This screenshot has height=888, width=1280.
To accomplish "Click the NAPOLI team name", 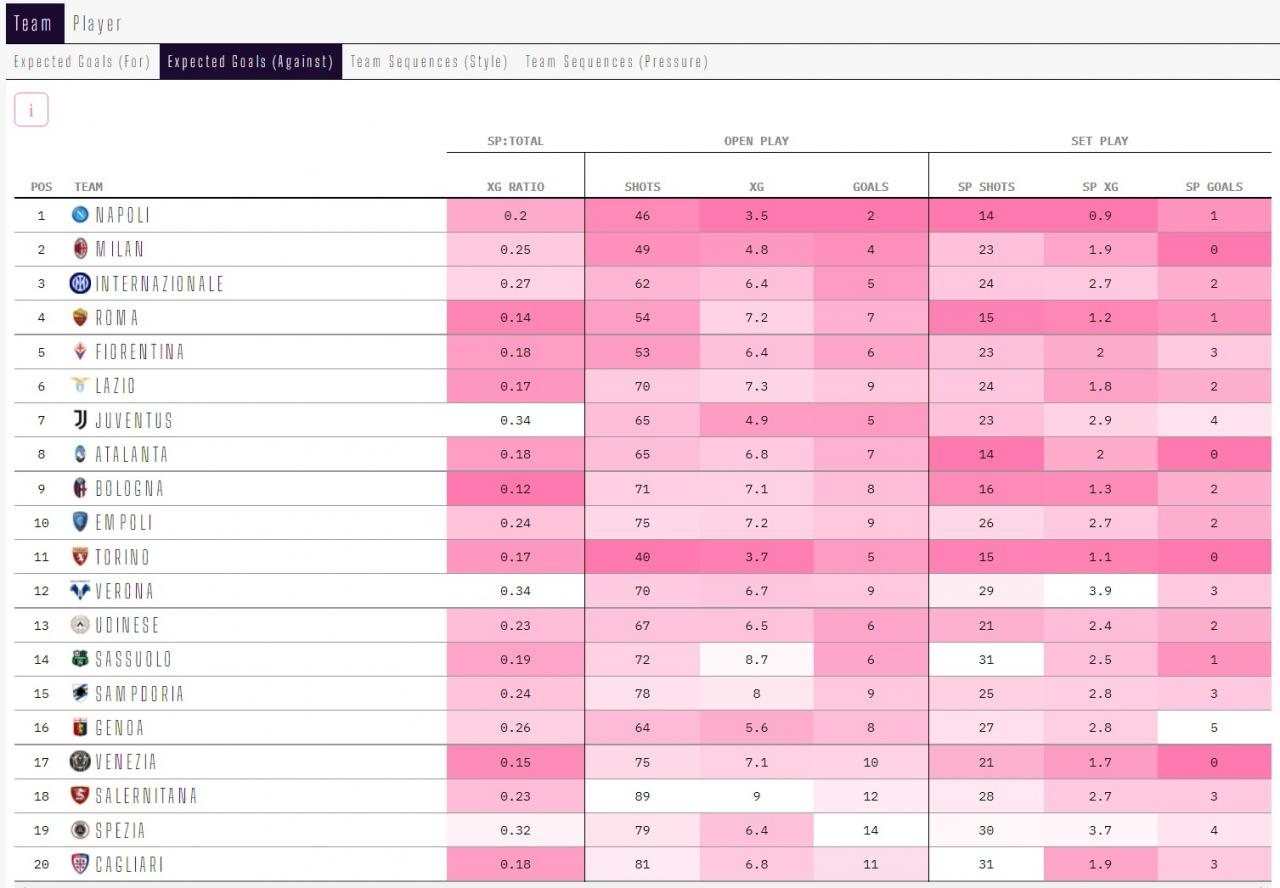I will tap(122, 215).
